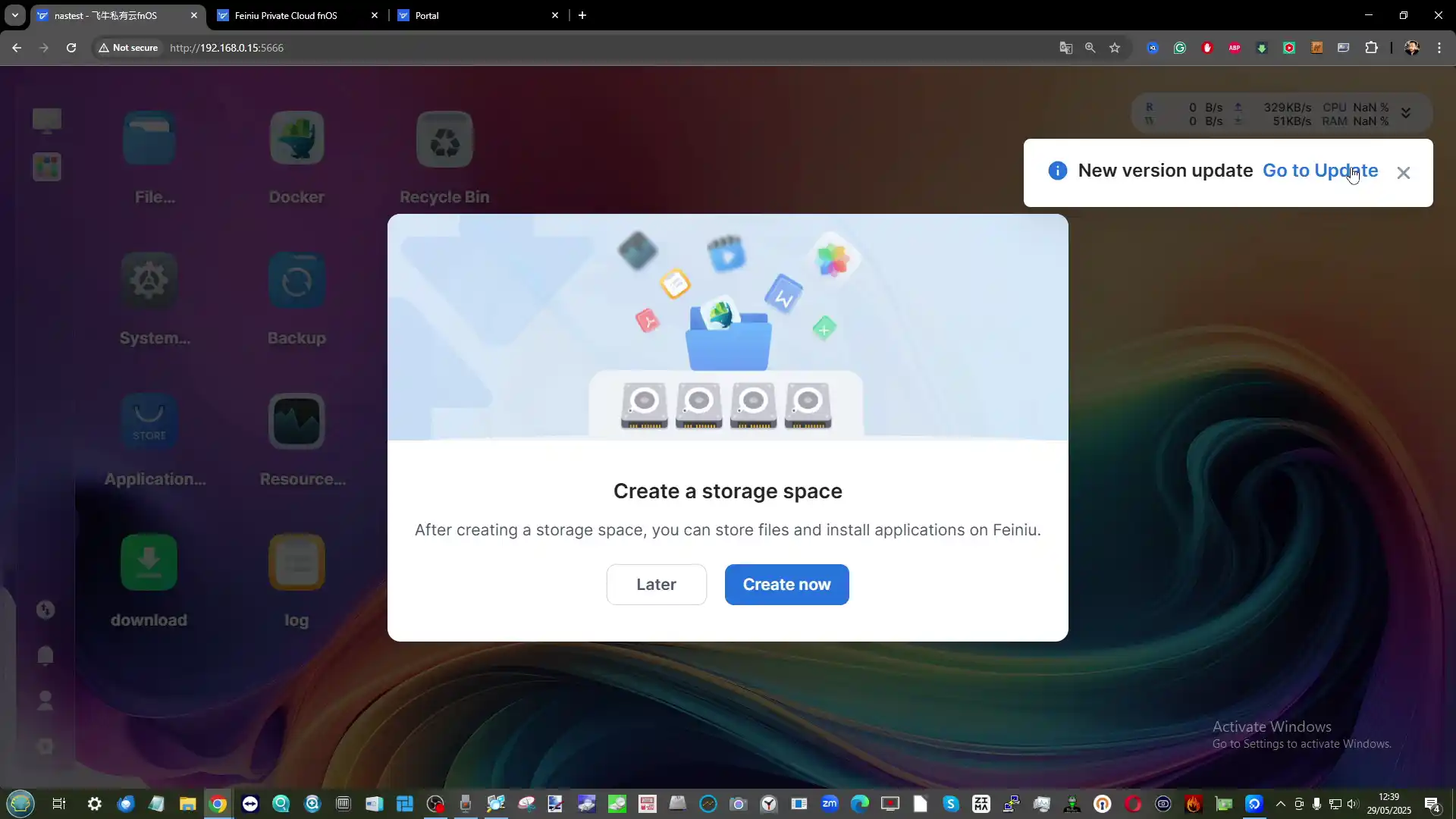Open the Windows notification center icon

click(x=1432, y=804)
